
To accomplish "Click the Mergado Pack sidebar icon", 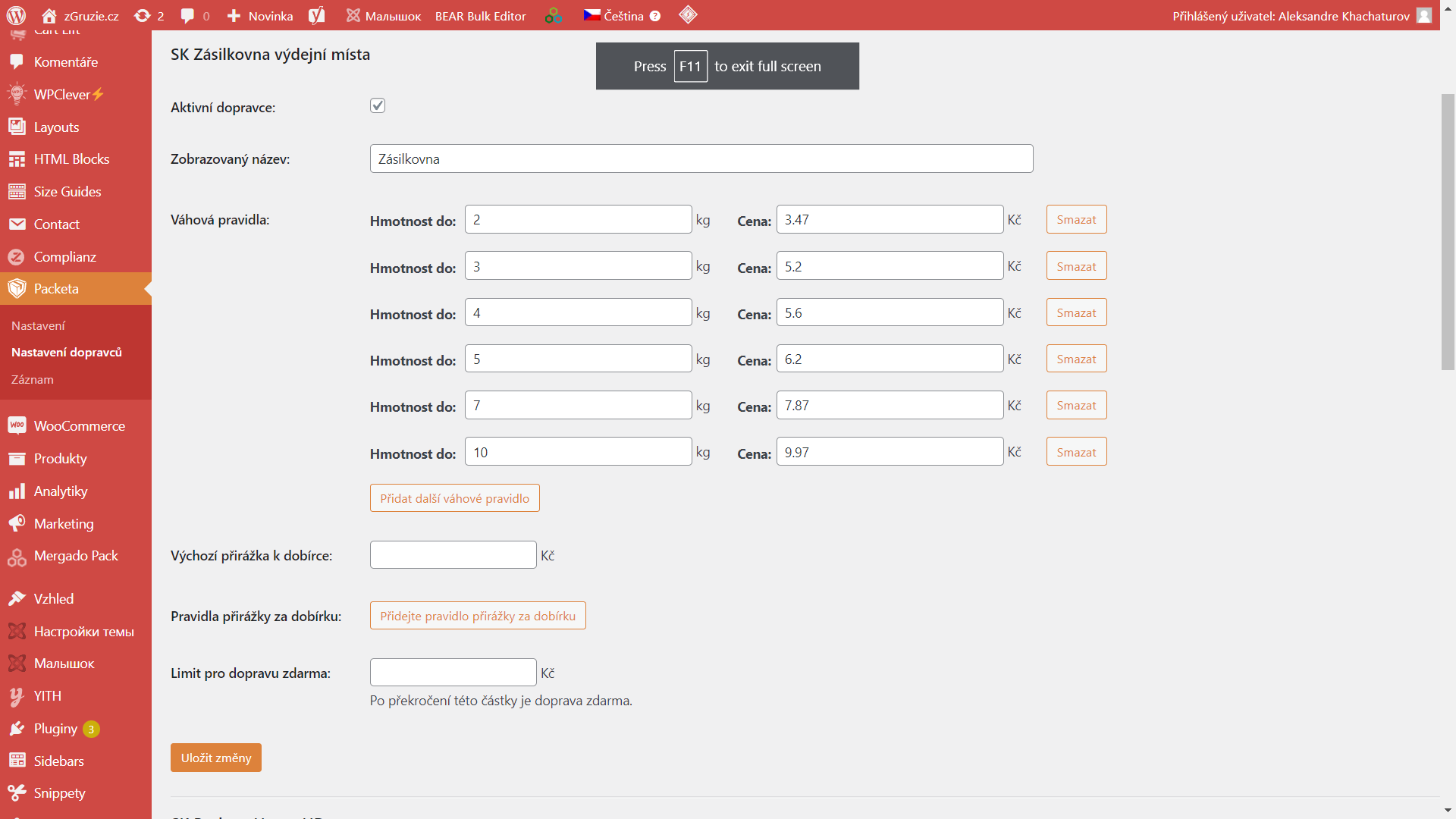I will coord(17,557).
